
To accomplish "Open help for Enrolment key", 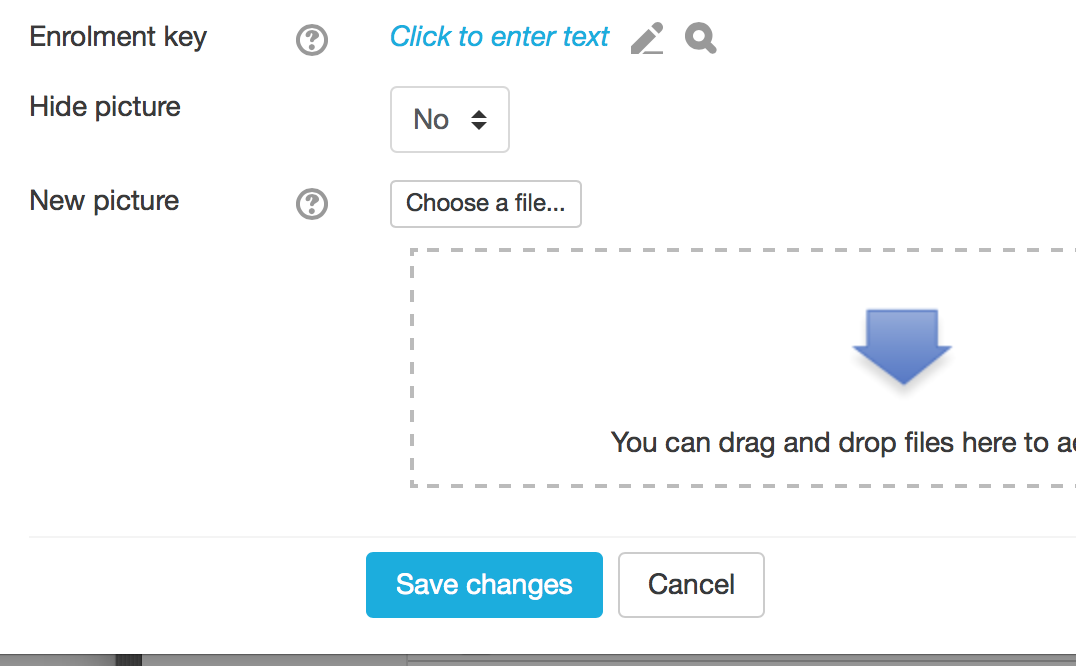I will click(312, 40).
